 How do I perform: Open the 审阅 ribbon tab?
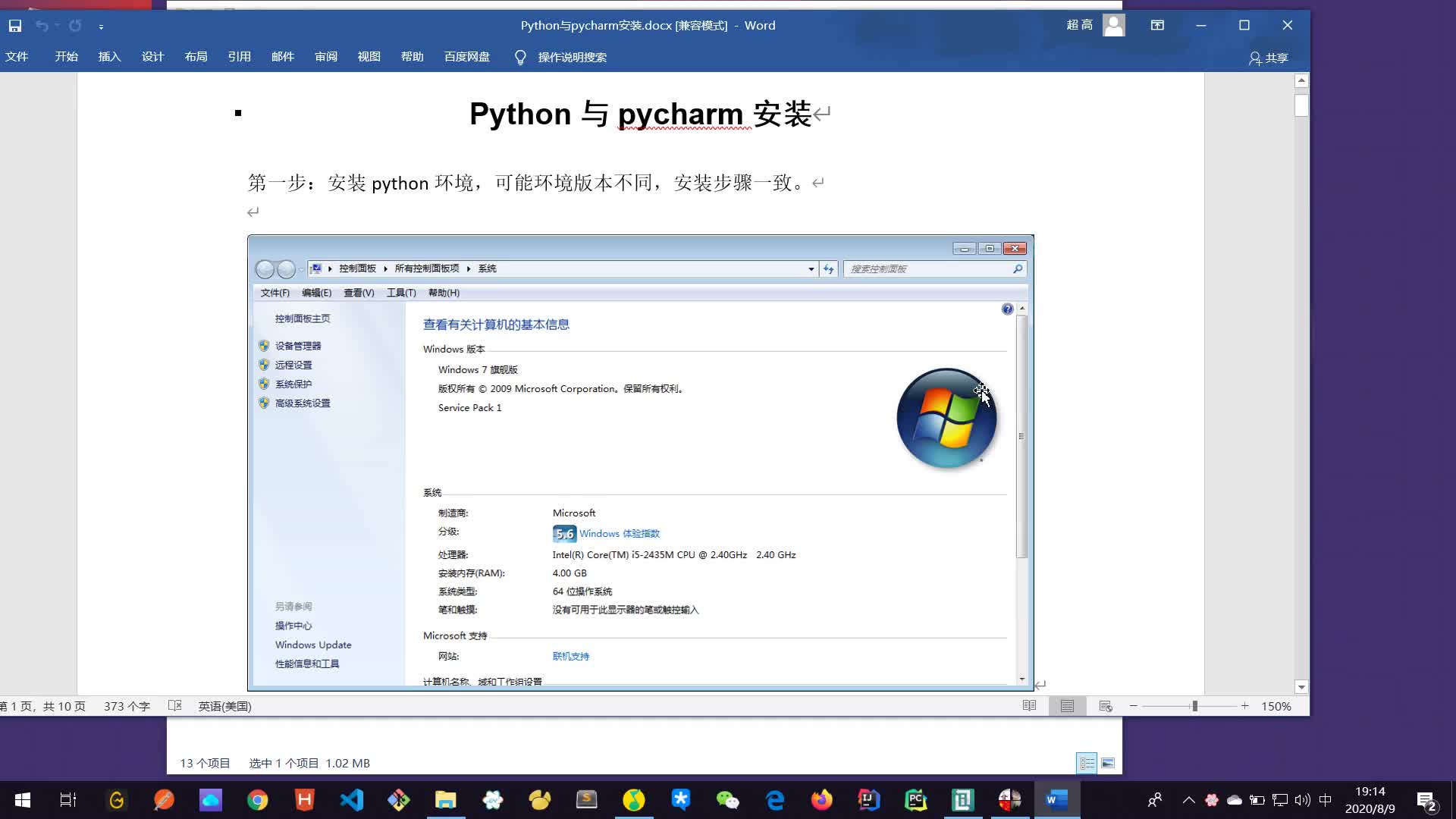coord(326,57)
